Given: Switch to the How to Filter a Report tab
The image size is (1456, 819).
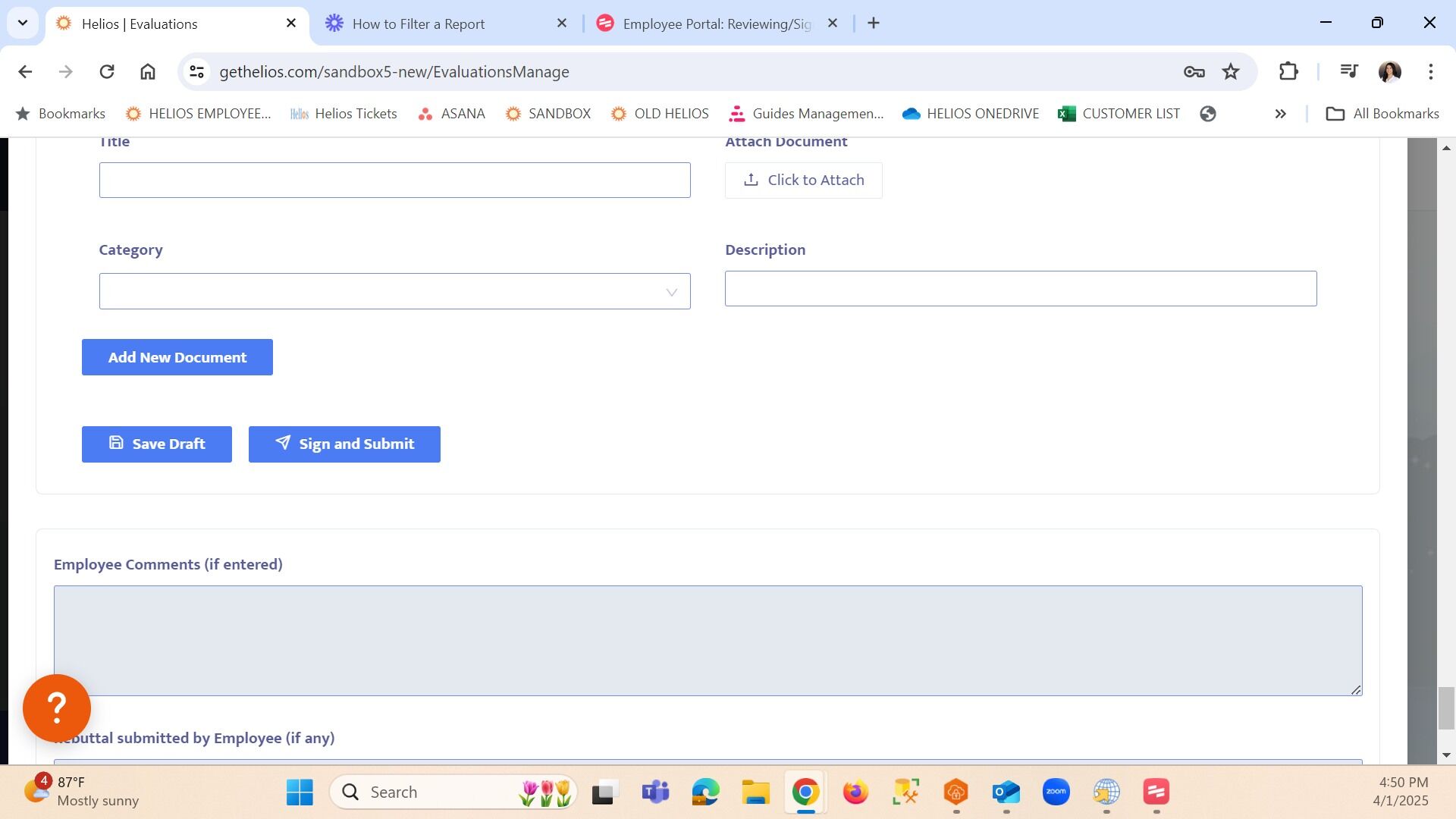Looking at the screenshot, I should [x=419, y=24].
